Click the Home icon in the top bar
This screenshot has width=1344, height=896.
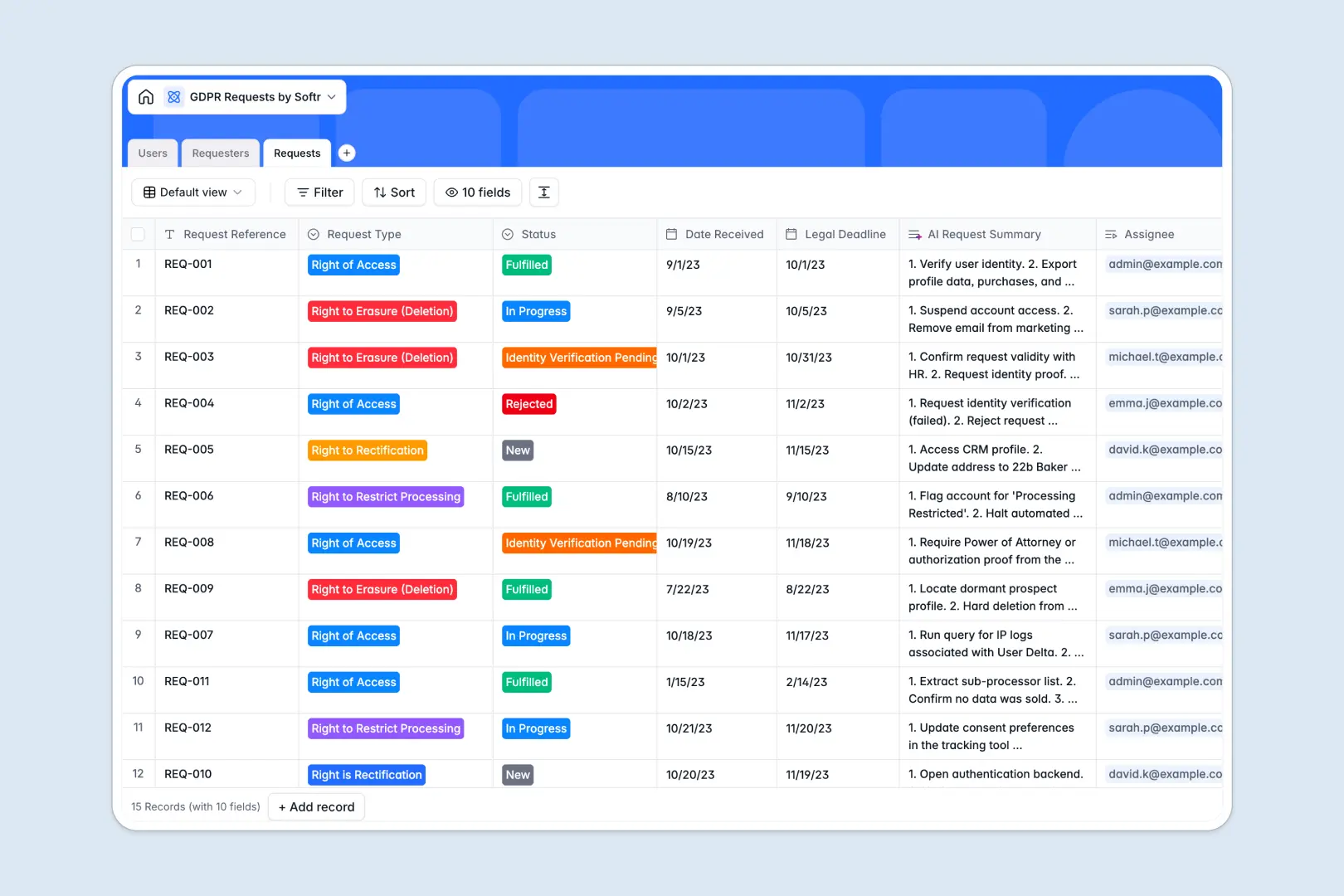146,96
